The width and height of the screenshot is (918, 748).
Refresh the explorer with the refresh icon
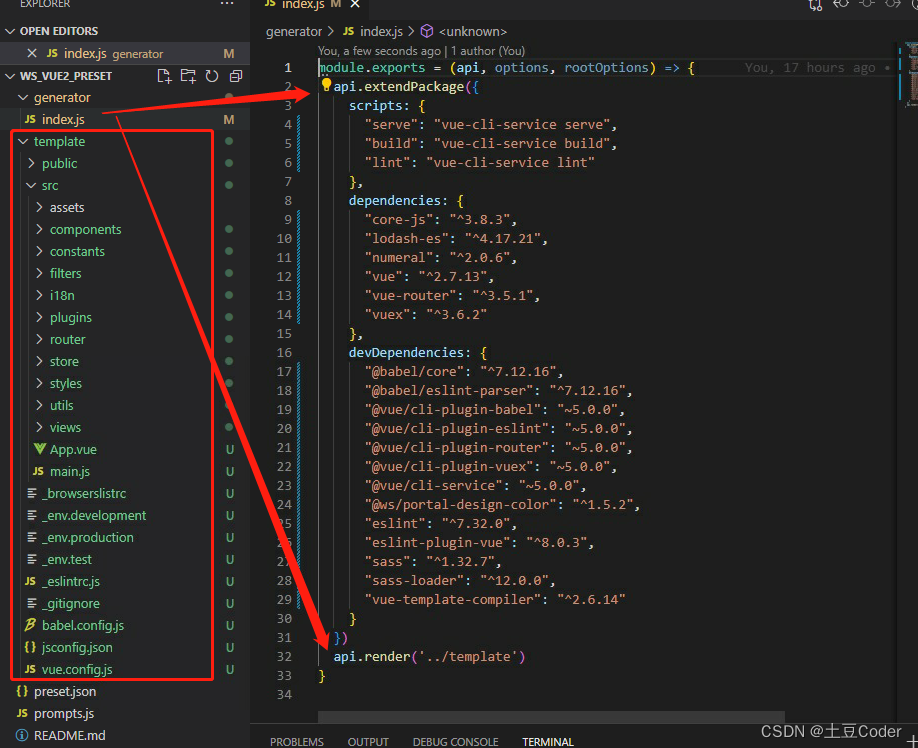coord(212,76)
